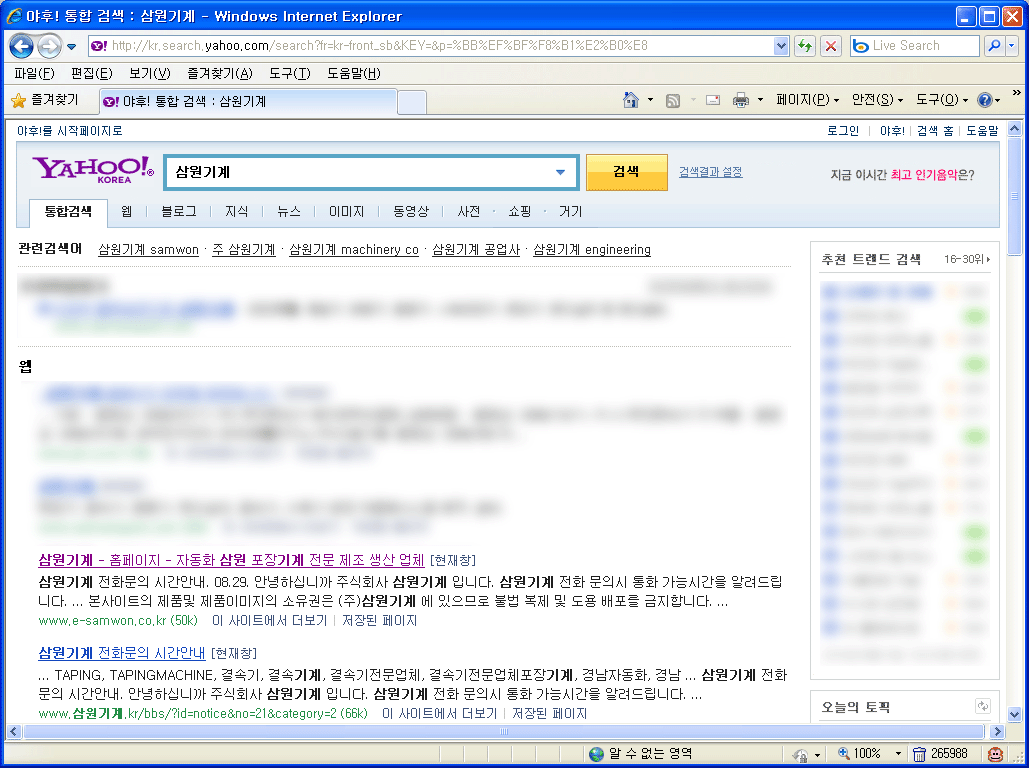Print the page with the printer icon
Viewport: 1029px width, 768px height.
[740, 100]
